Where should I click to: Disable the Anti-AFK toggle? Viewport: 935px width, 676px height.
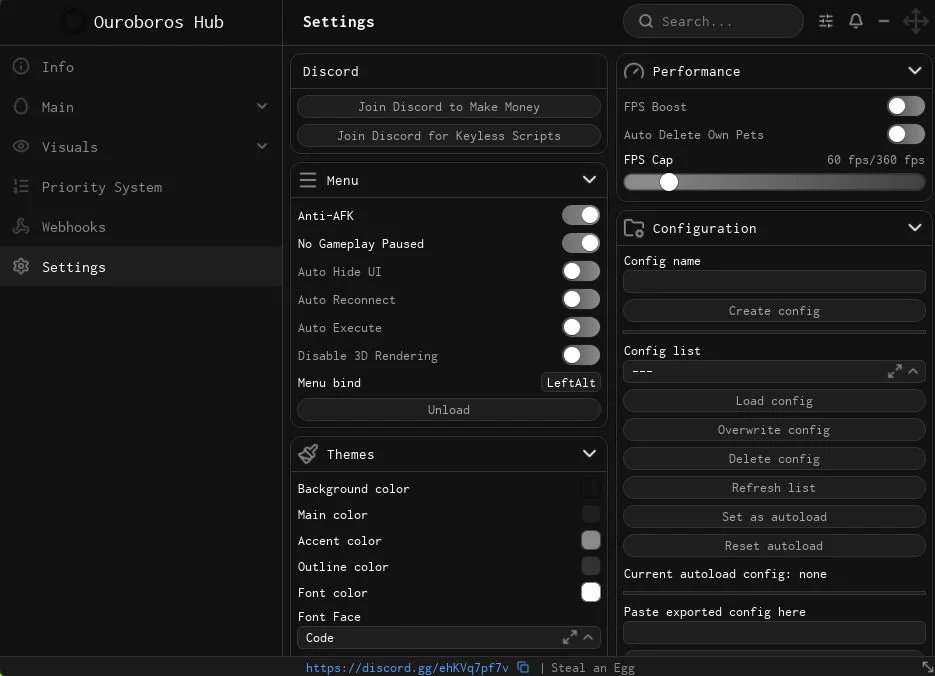click(580, 215)
